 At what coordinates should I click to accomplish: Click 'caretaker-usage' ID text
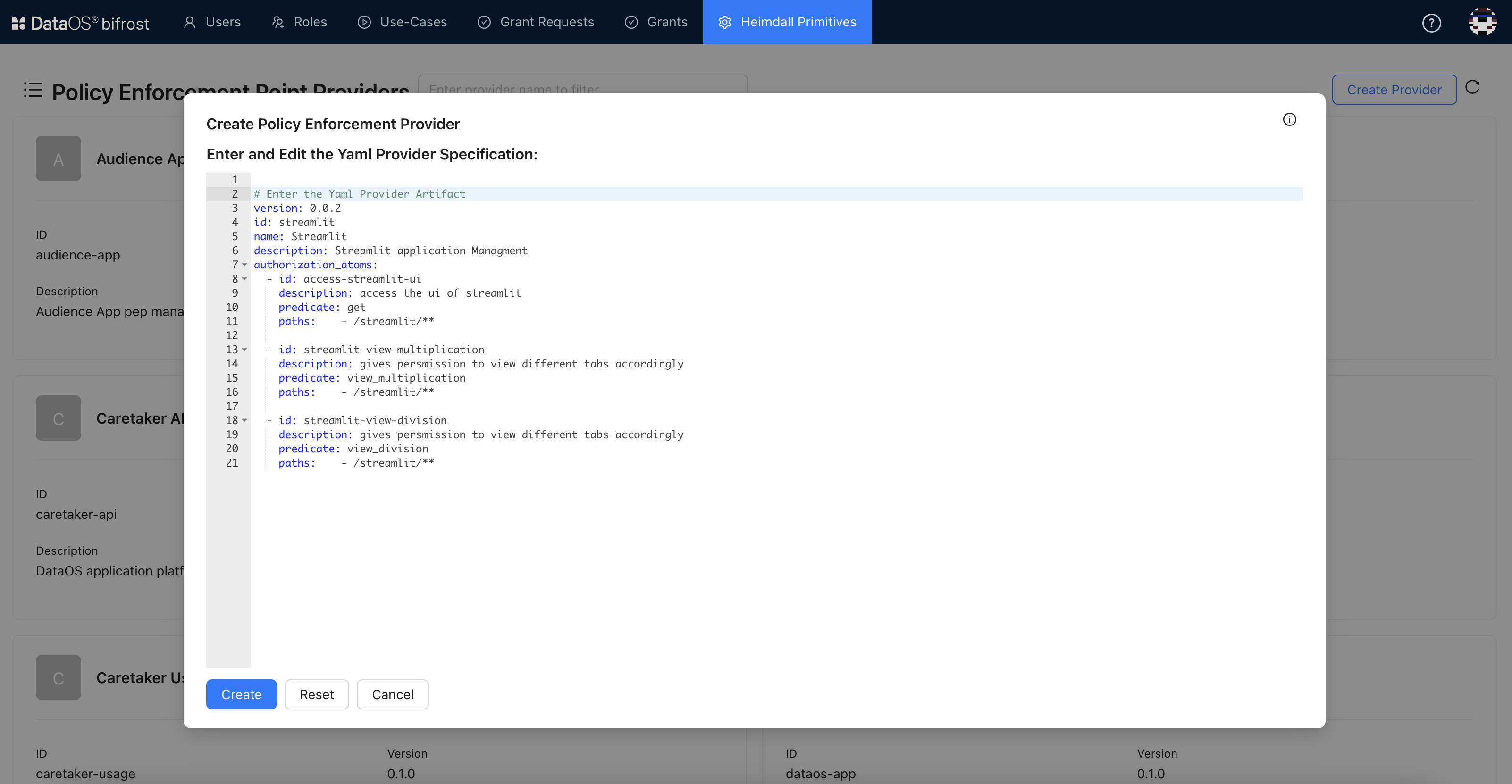pos(85,774)
